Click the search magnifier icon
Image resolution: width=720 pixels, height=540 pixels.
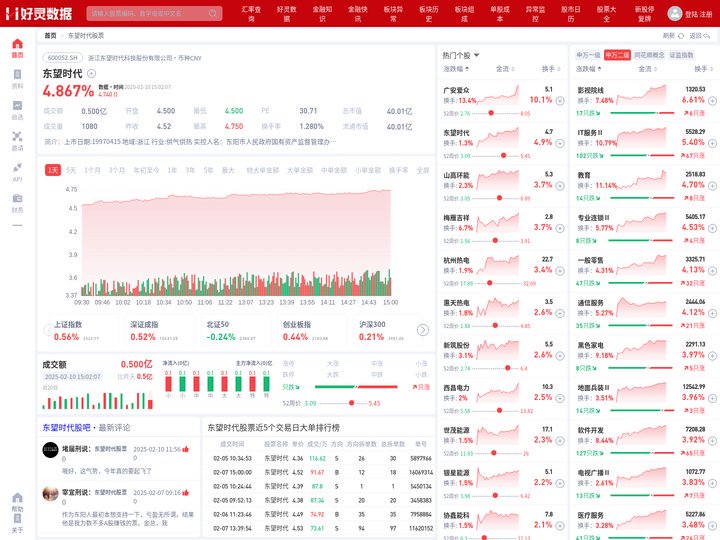click(213, 13)
